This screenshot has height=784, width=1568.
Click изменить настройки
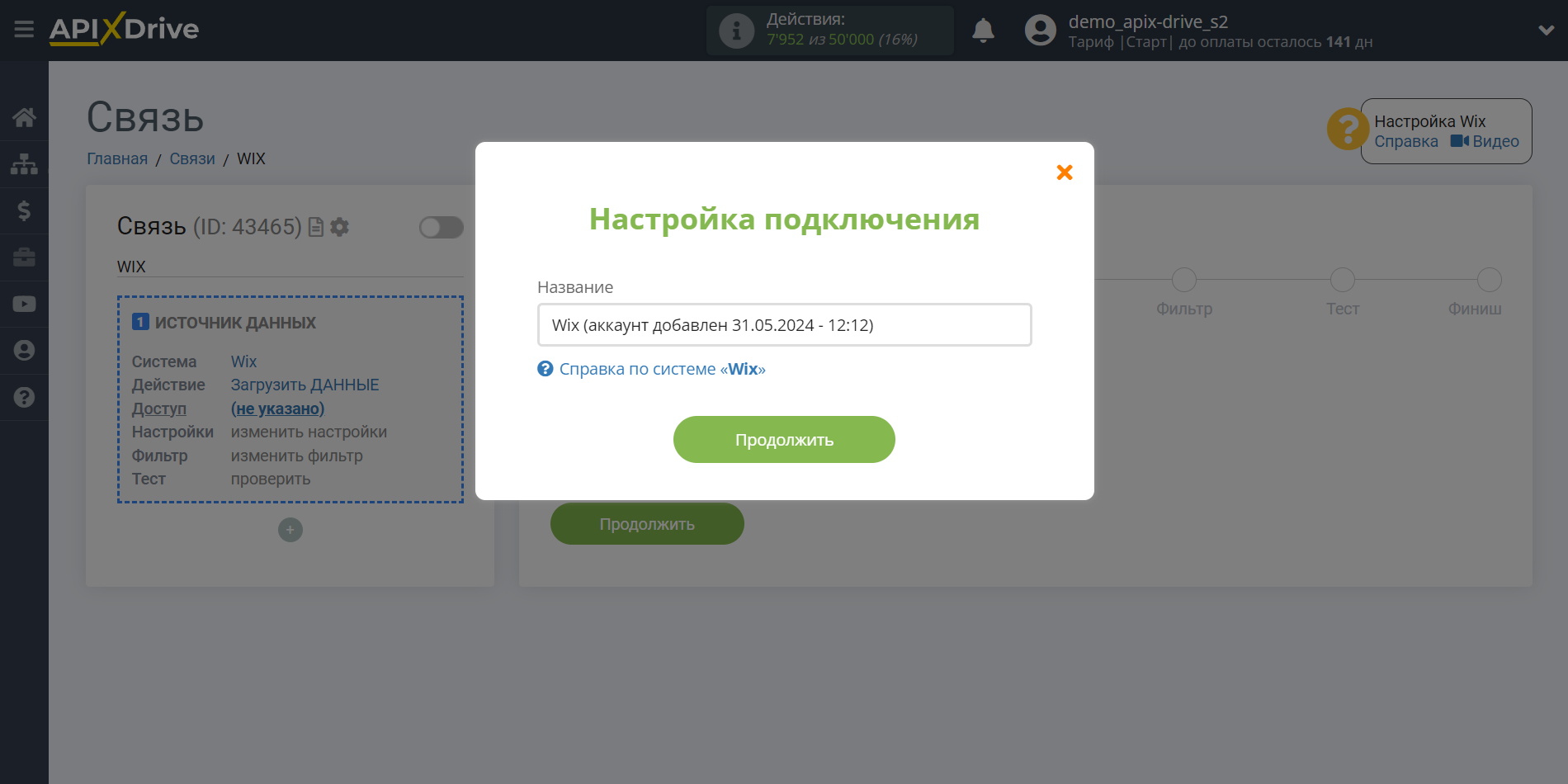click(x=309, y=432)
